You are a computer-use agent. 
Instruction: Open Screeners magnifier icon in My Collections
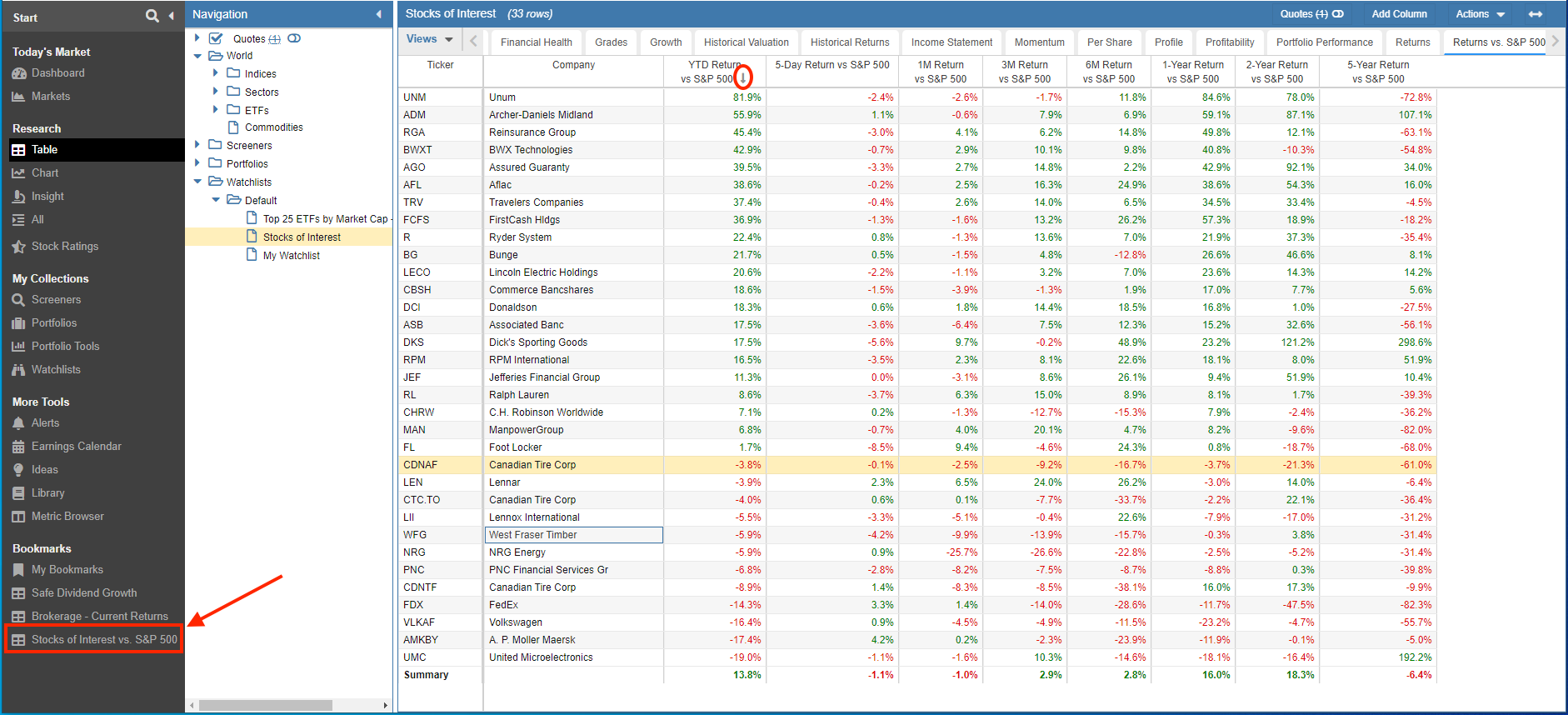click(18, 300)
